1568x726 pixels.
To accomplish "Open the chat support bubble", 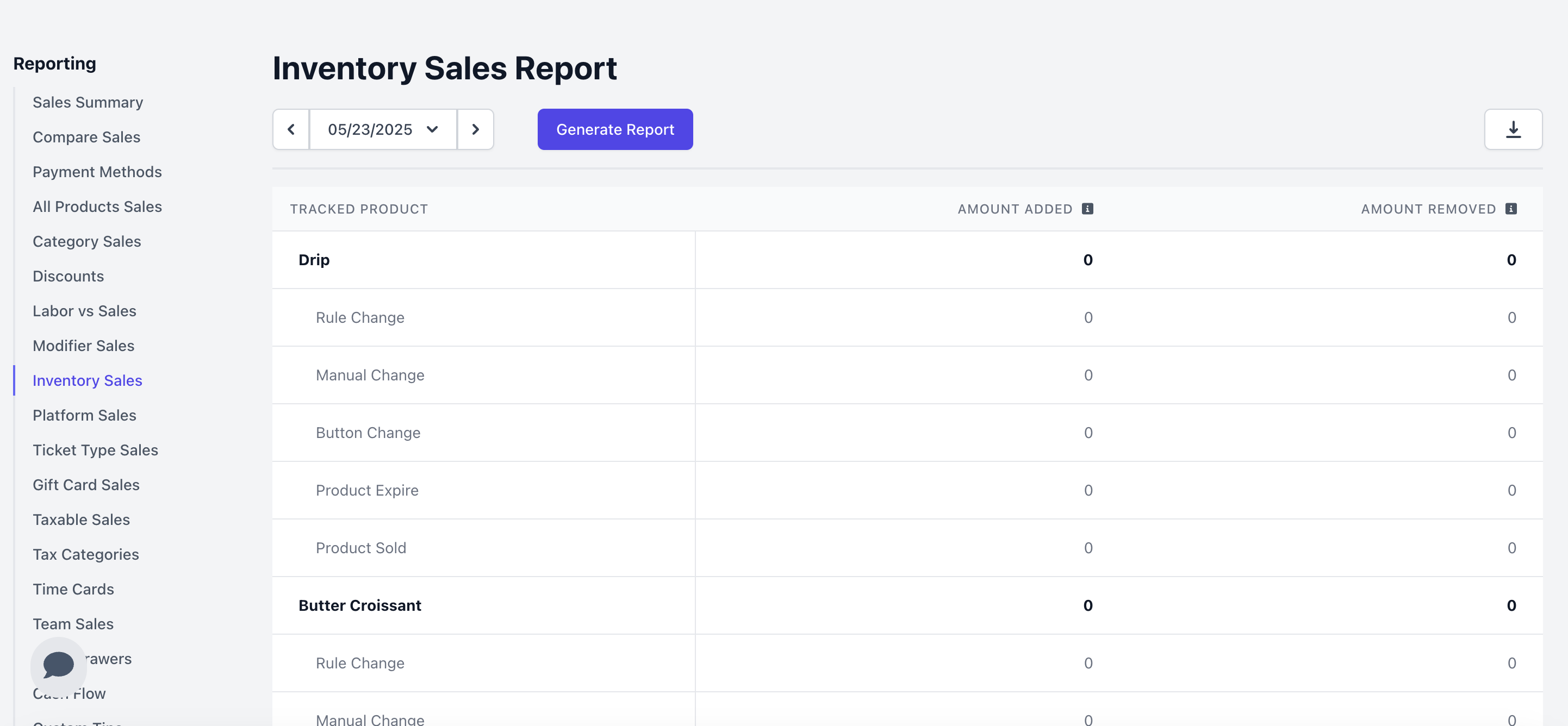I will (58, 665).
